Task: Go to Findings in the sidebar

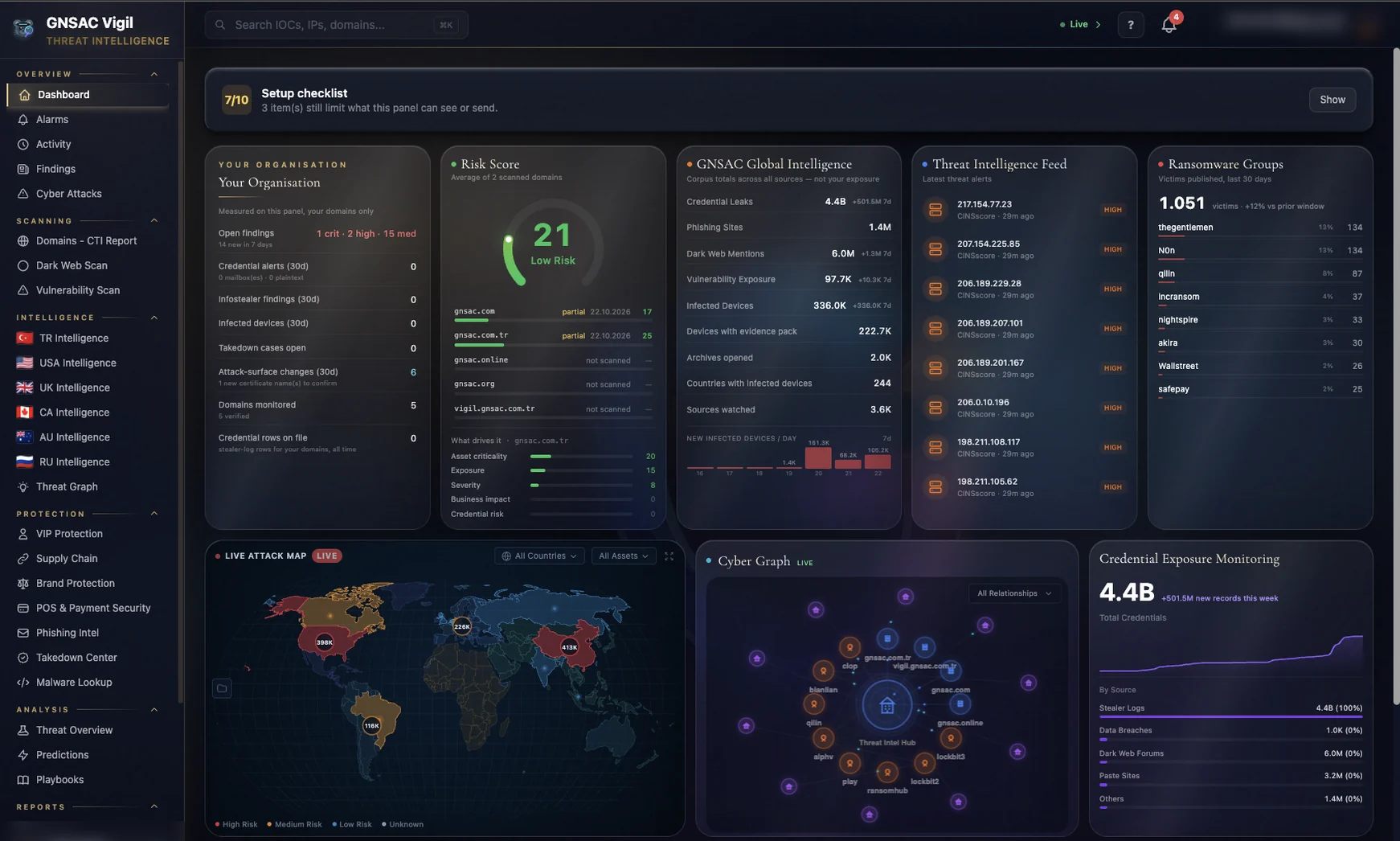Action: click(x=87, y=170)
